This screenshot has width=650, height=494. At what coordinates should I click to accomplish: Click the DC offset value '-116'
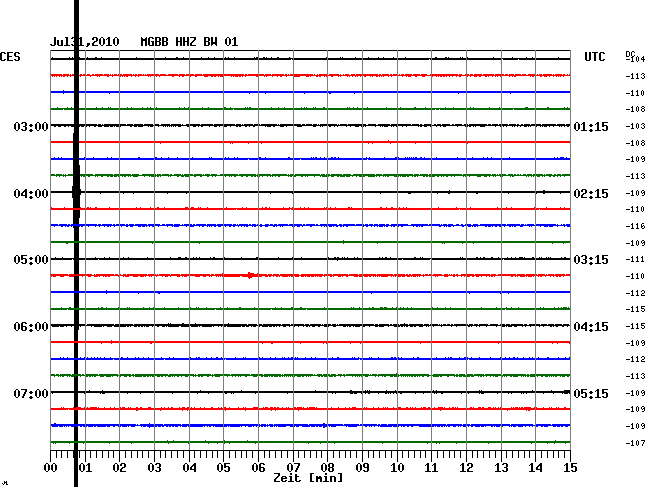tap(635, 226)
